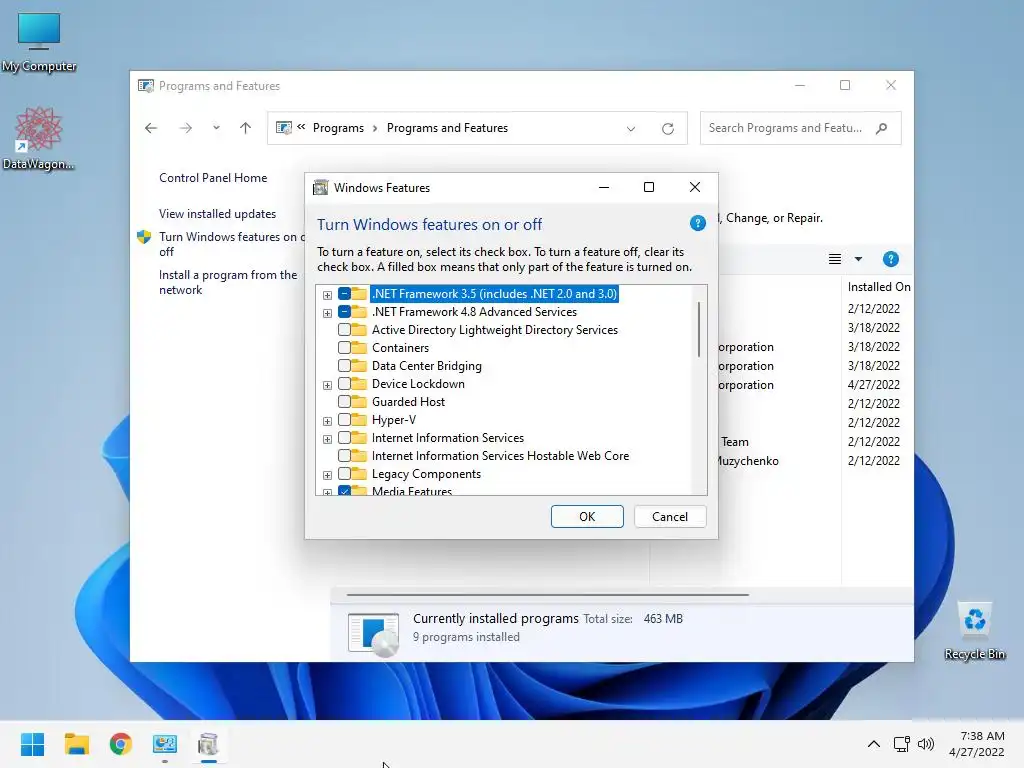
Task: Click the programs list horizontal scrollbar
Action: click(547, 595)
